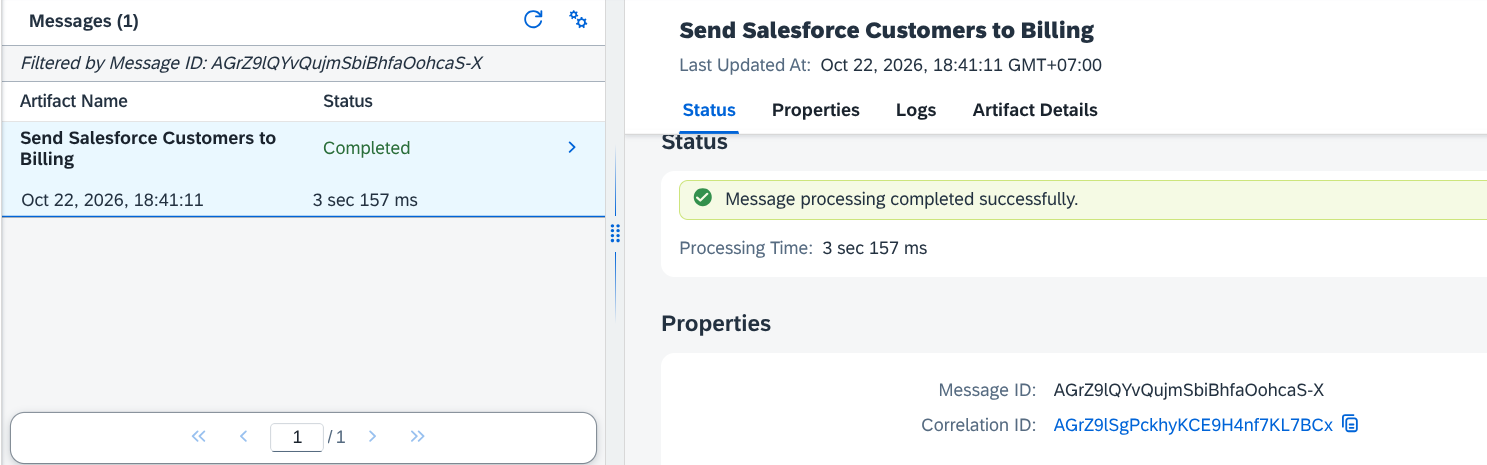1487x465 pixels.
Task: Click the Last Updated At timestamp value
Action: pyautogui.click(x=961, y=66)
